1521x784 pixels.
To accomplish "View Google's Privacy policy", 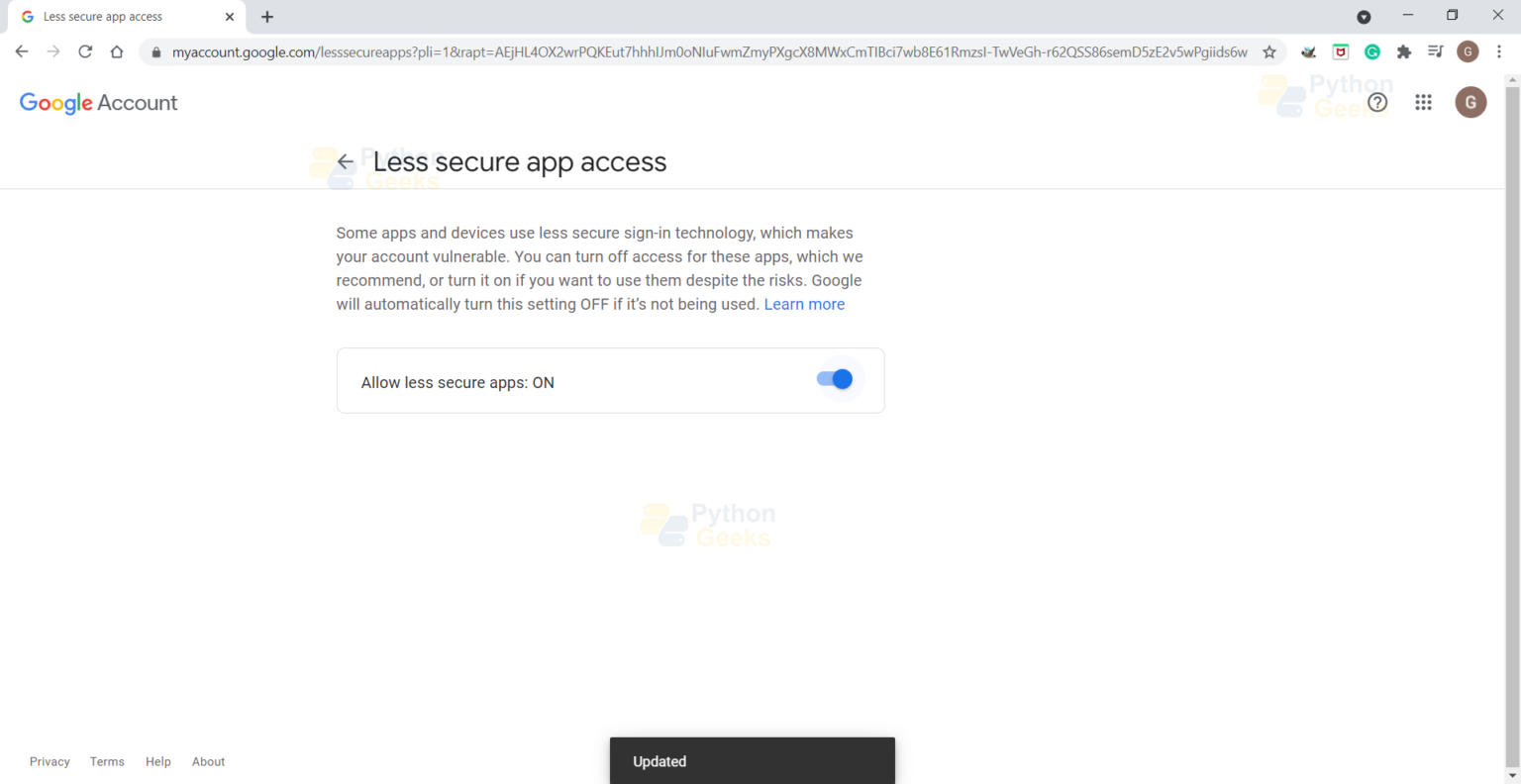I will pos(50,761).
